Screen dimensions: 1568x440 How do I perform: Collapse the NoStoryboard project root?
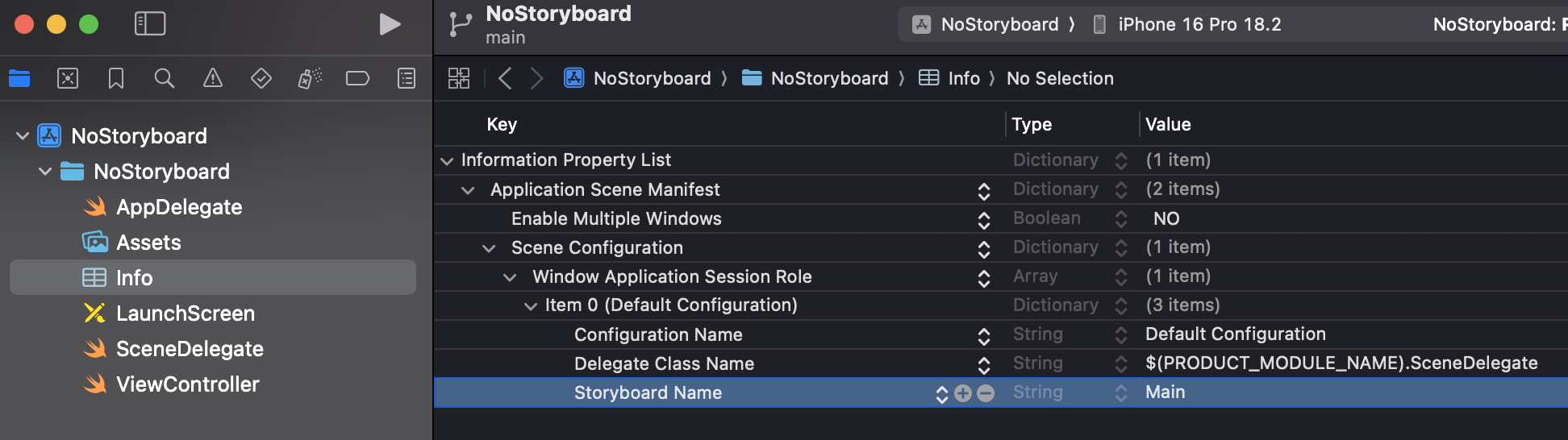[x=23, y=136]
